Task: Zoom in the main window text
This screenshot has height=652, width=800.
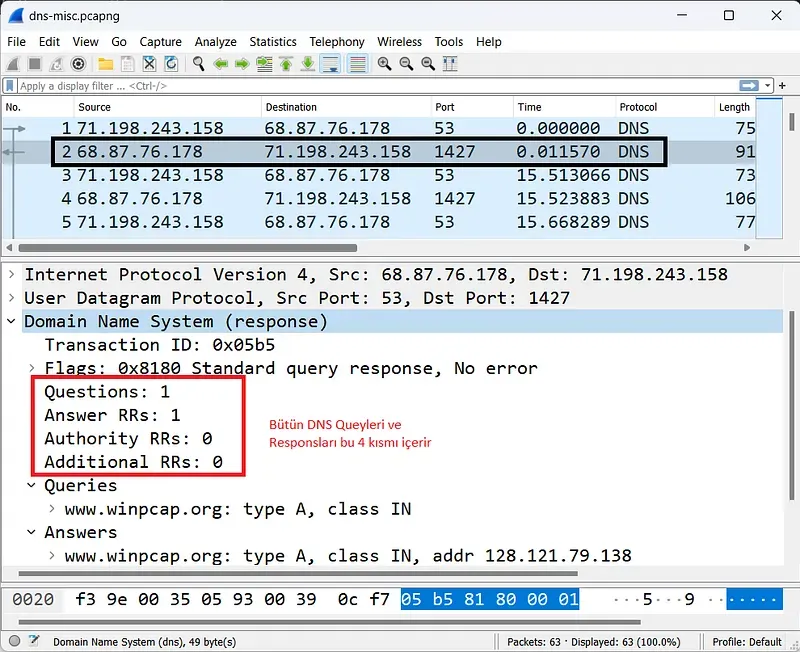Action: point(384,64)
